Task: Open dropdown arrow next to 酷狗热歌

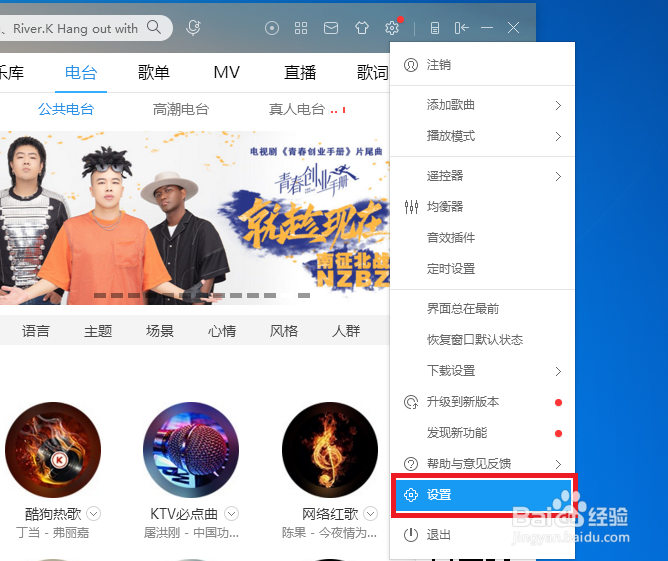Action: click(94, 514)
